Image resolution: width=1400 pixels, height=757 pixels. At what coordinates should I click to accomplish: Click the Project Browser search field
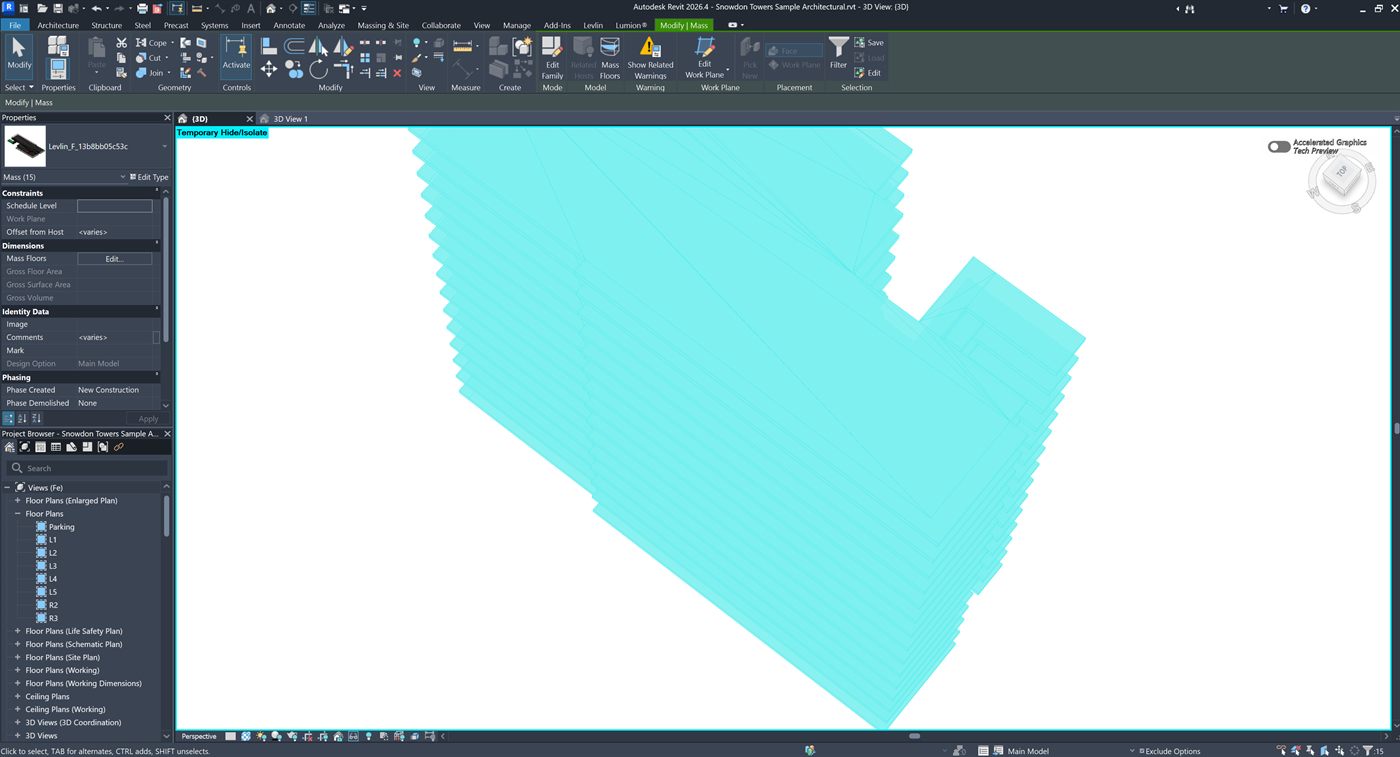click(86, 468)
